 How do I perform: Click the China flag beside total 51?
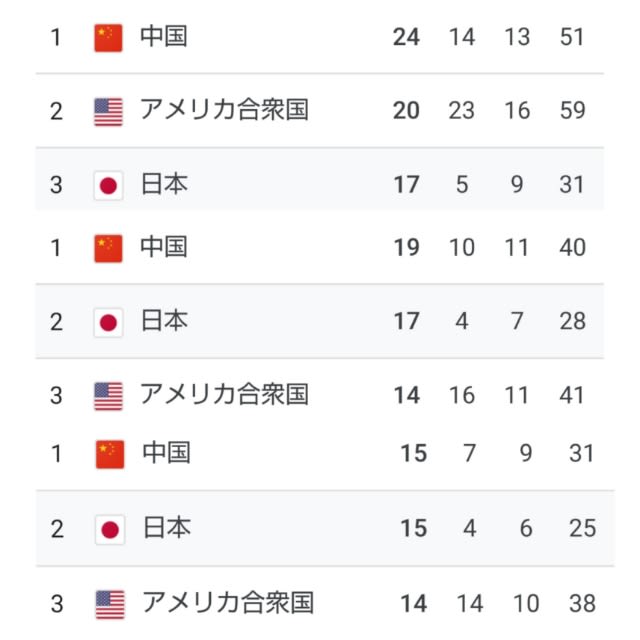(108, 38)
